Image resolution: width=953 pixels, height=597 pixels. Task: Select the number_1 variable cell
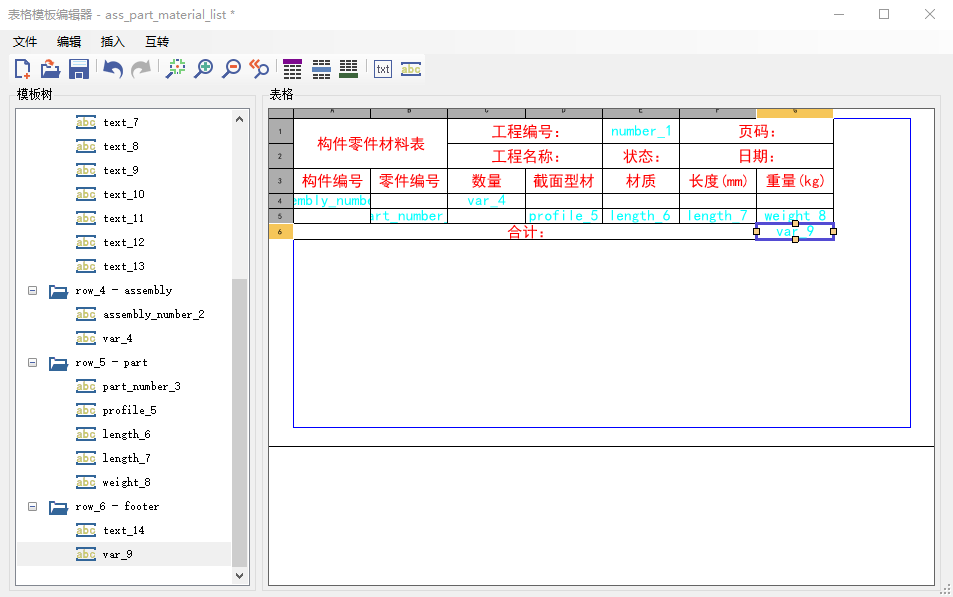(641, 131)
